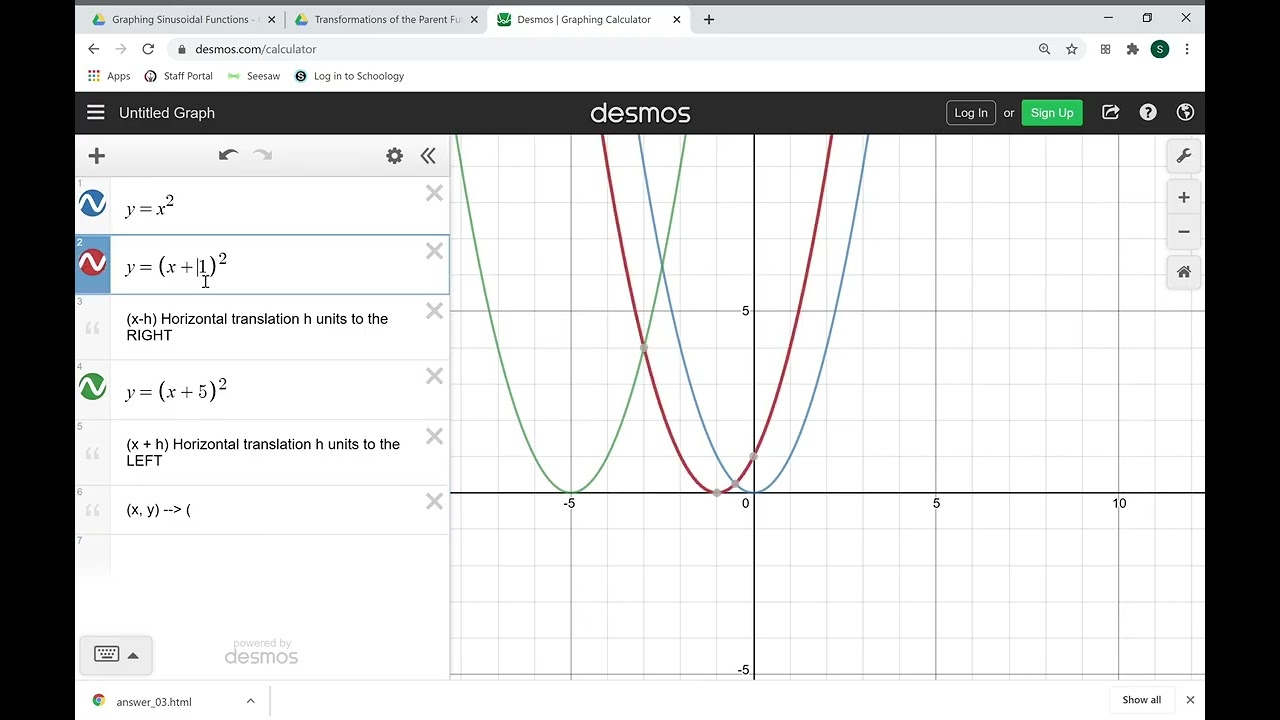Zoom out on the graph
The image size is (1280, 720).
pos(1184,232)
